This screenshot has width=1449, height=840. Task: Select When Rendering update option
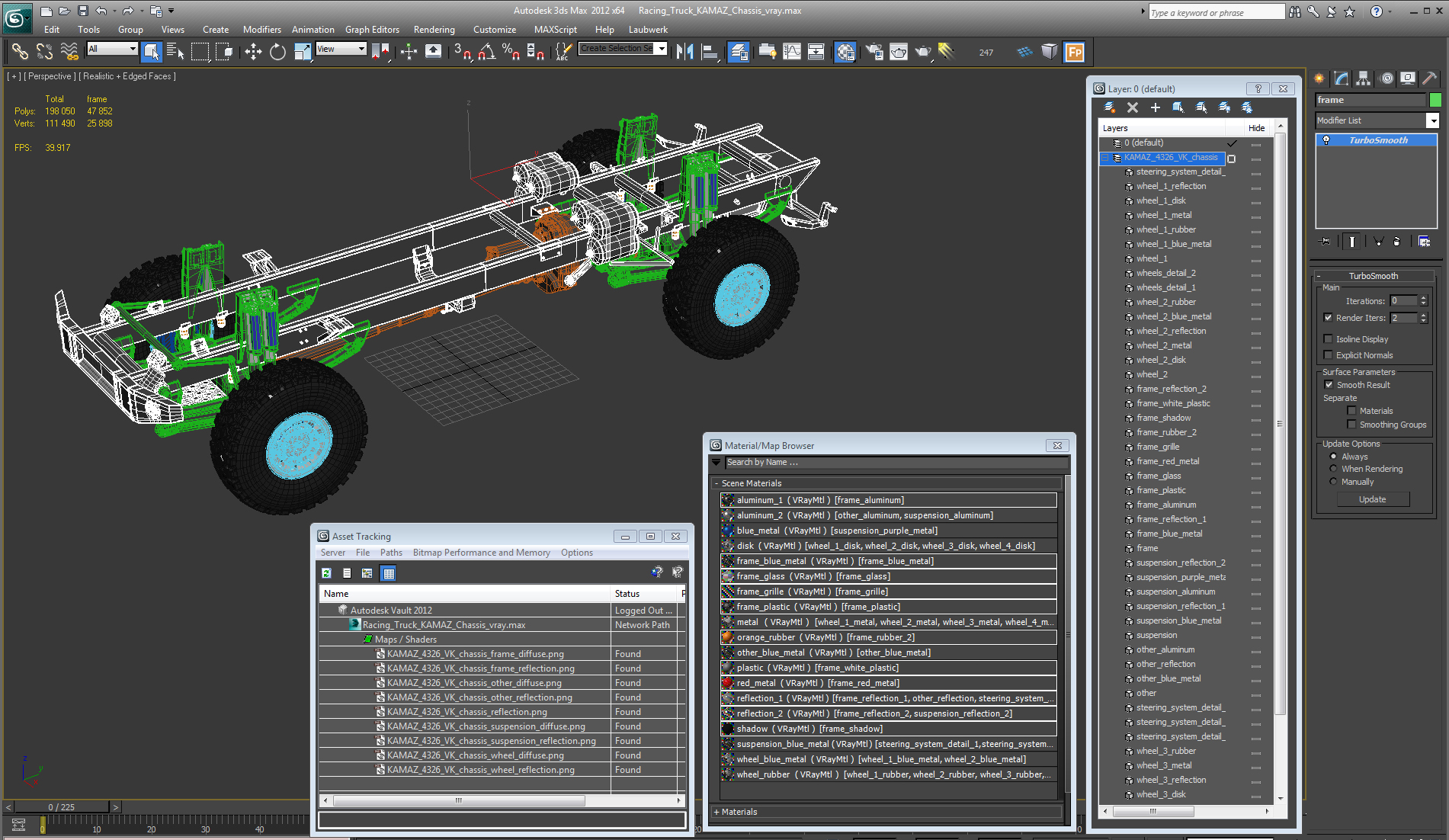pos(1333,469)
